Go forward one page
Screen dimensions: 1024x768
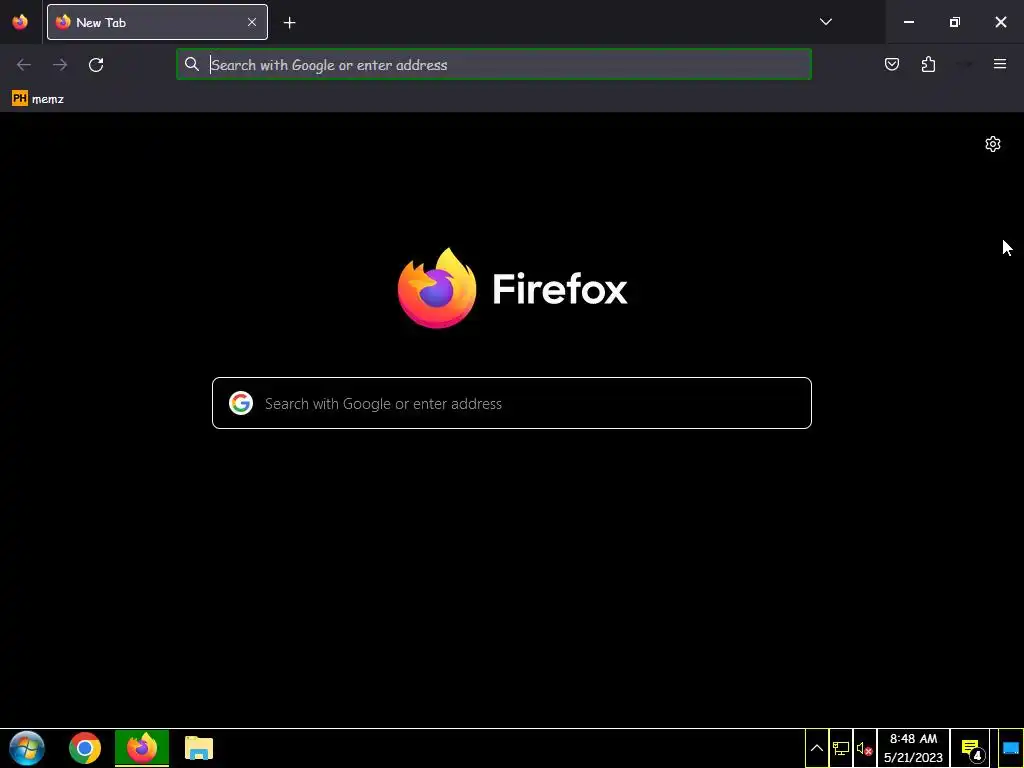[60, 65]
